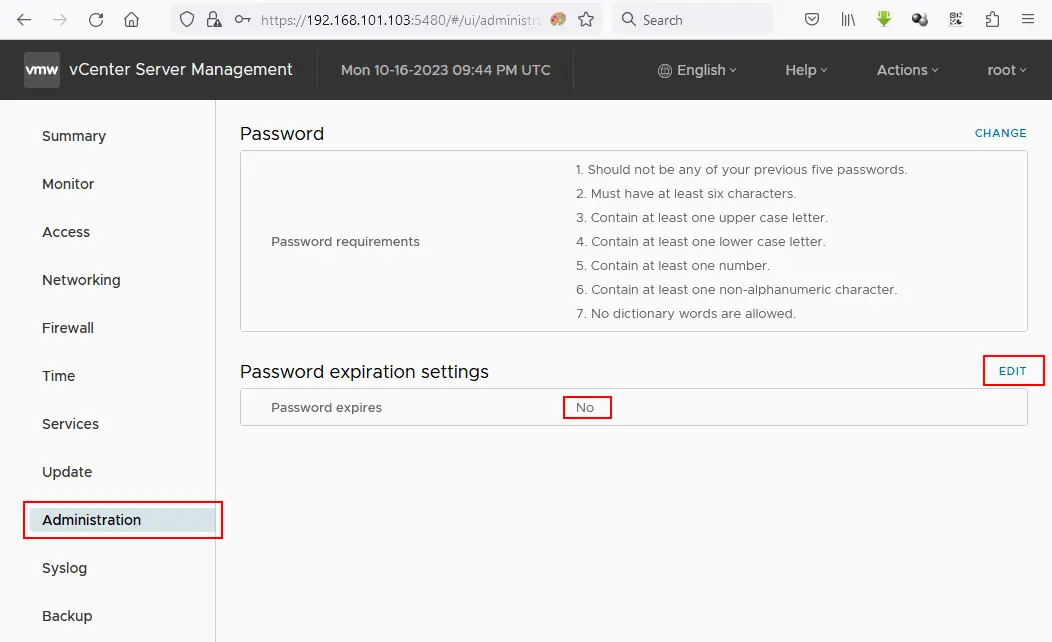This screenshot has height=642, width=1052.
Task: Open the Actions dropdown
Action: click(x=907, y=70)
